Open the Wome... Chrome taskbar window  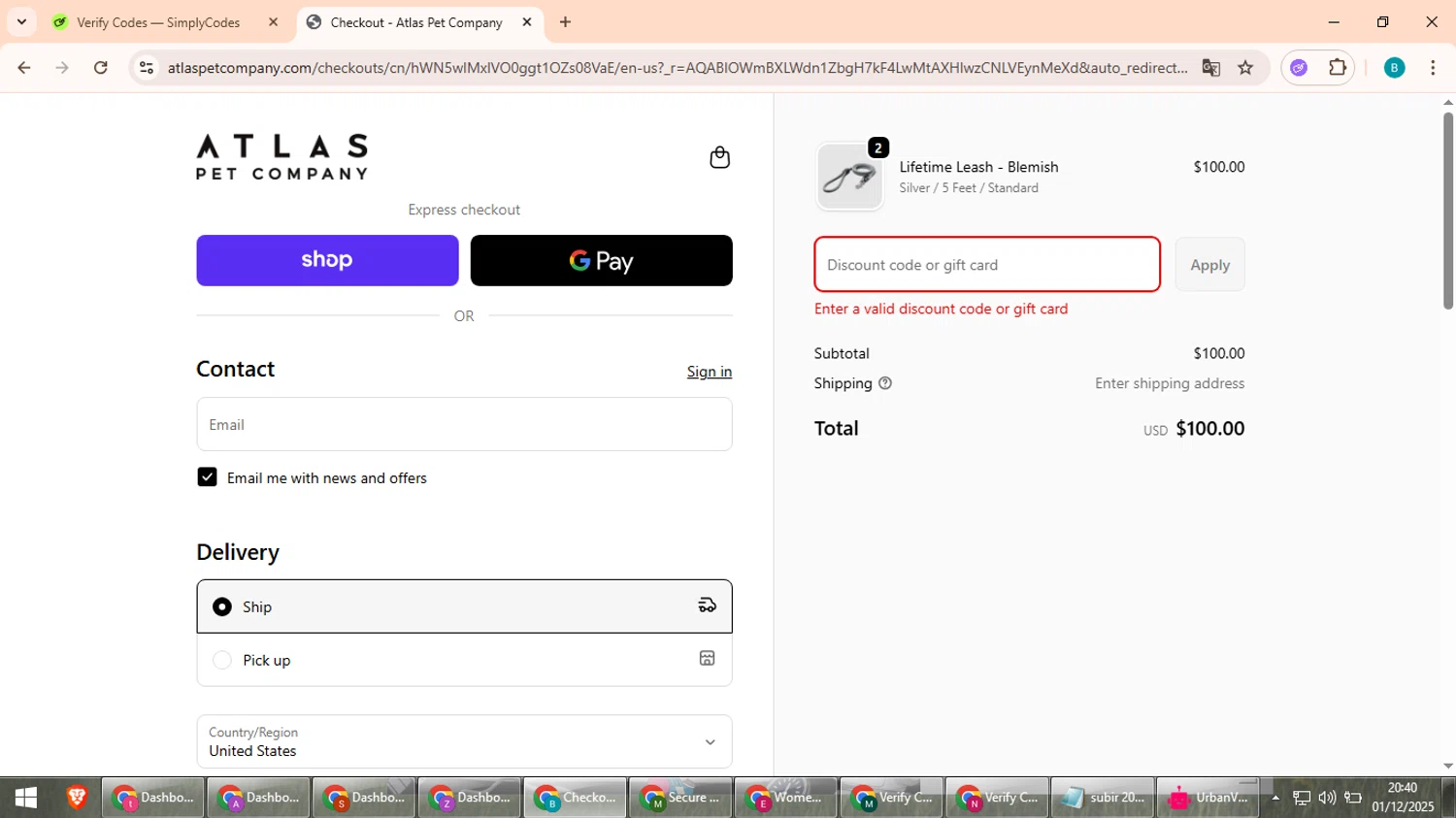pos(786,798)
